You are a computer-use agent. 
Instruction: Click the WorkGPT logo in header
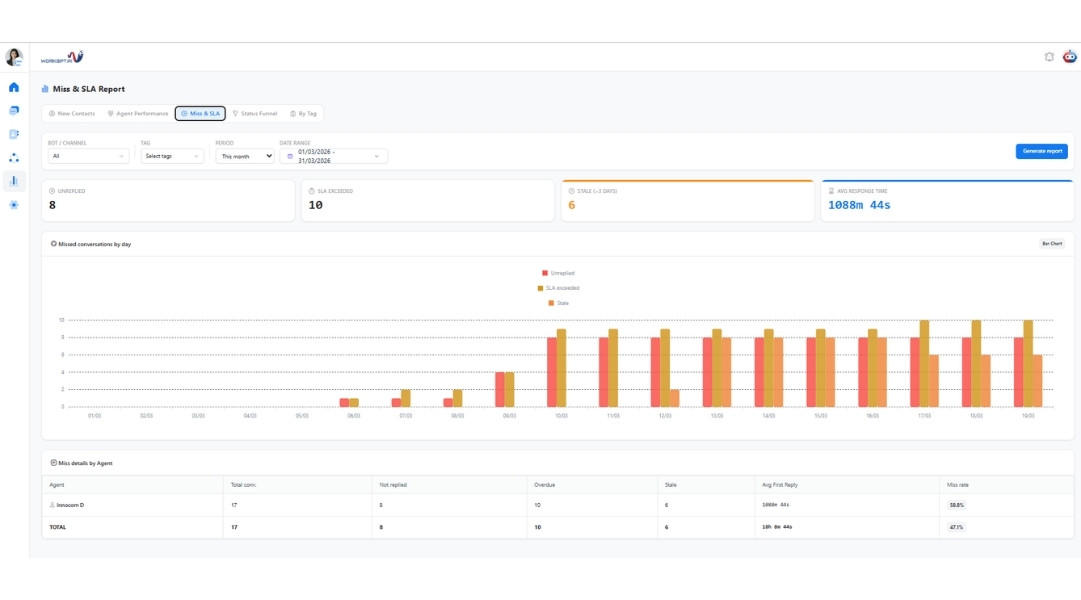pos(62,57)
